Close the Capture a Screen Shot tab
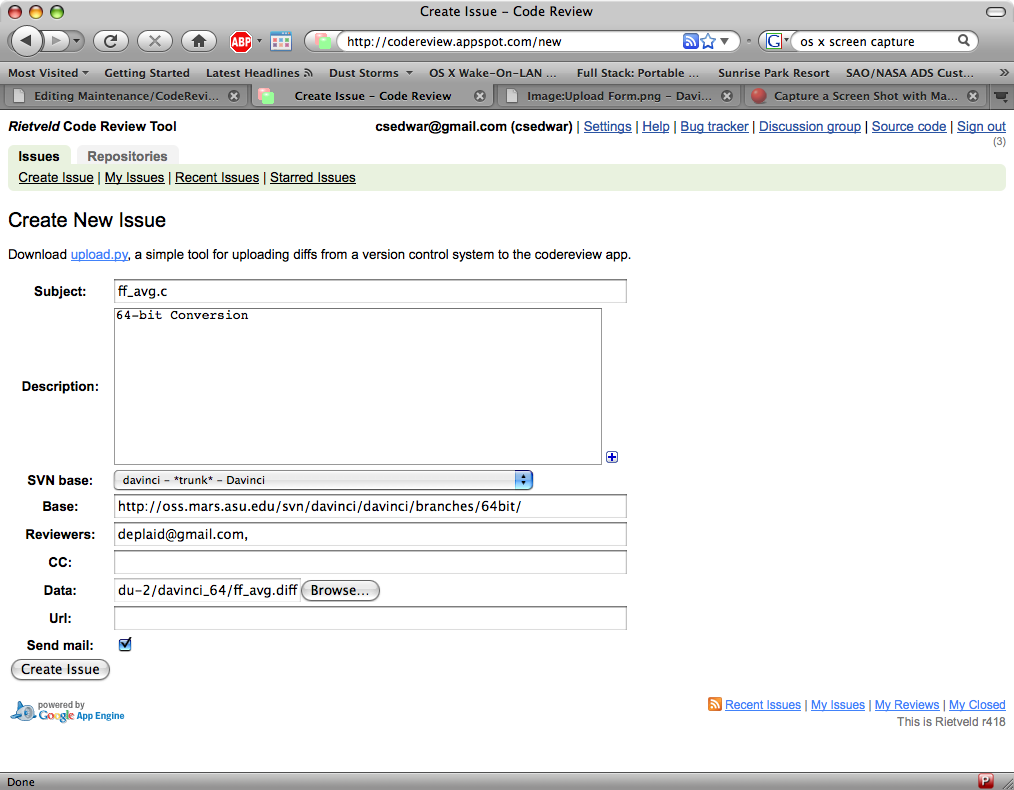The height and width of the screenshot is (790, 1014). click(x=973, y=96)
